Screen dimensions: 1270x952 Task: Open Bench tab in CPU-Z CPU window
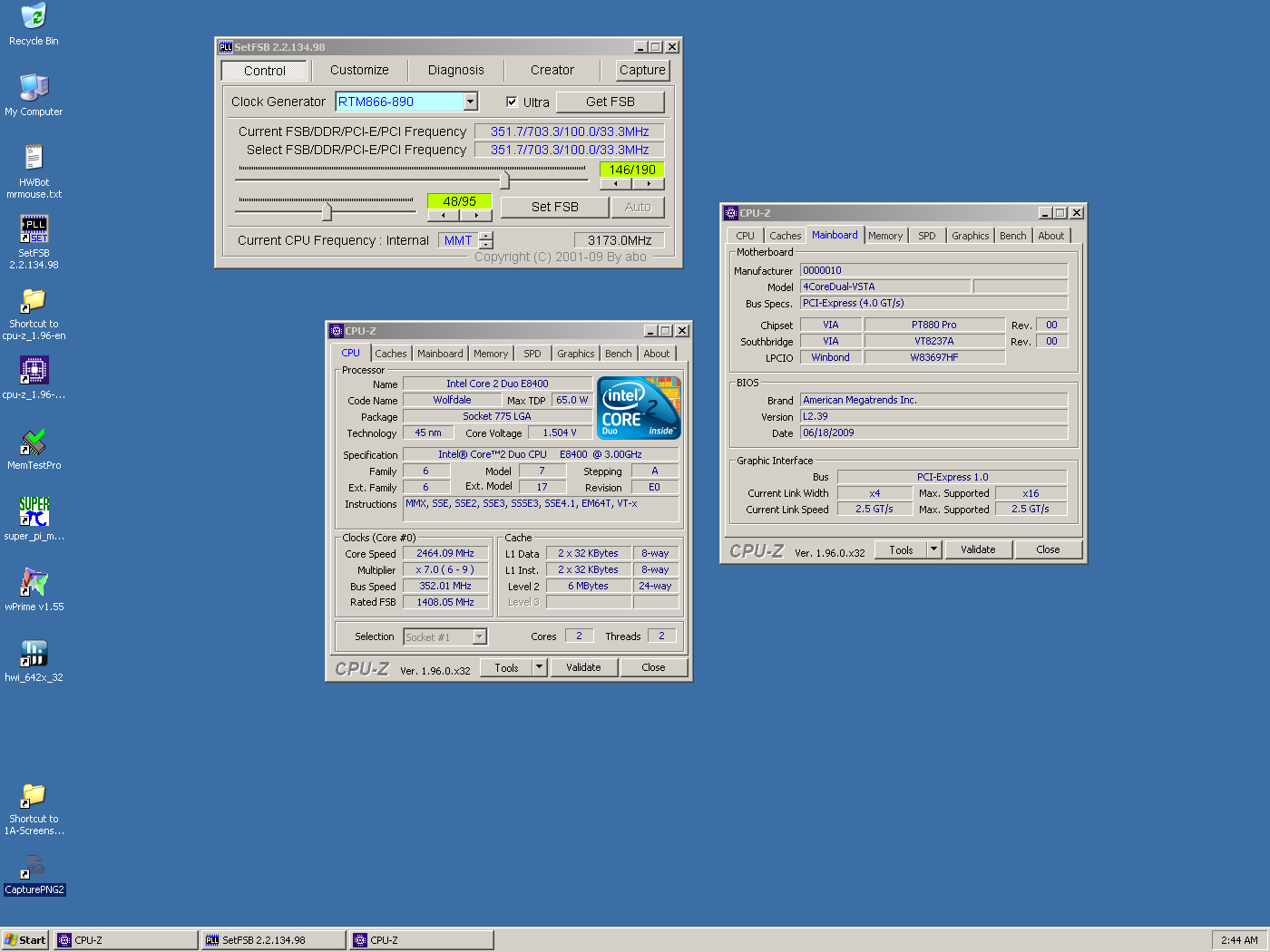[x=619, y=354]
